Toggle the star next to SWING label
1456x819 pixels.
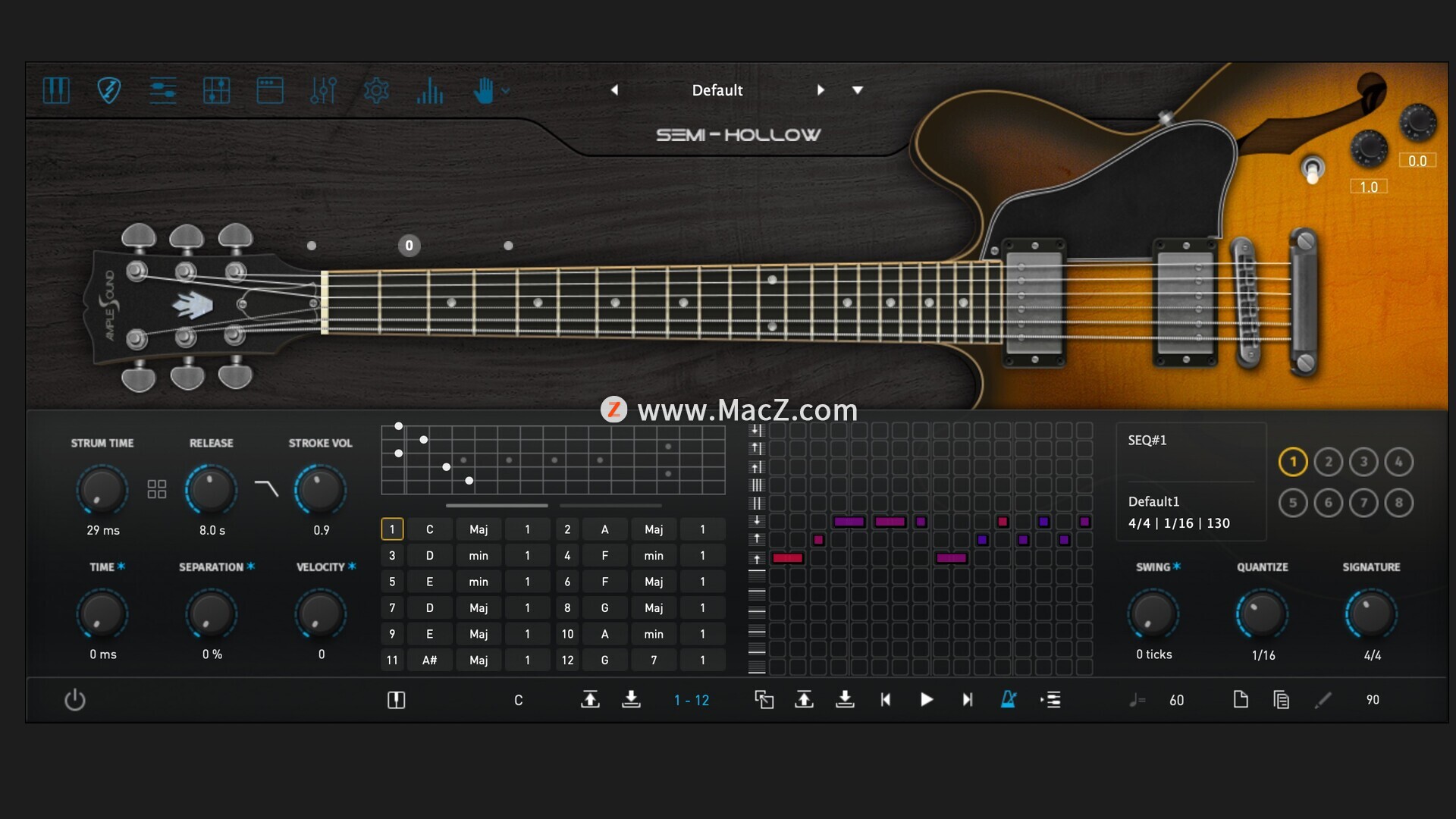click(1177, 566)
